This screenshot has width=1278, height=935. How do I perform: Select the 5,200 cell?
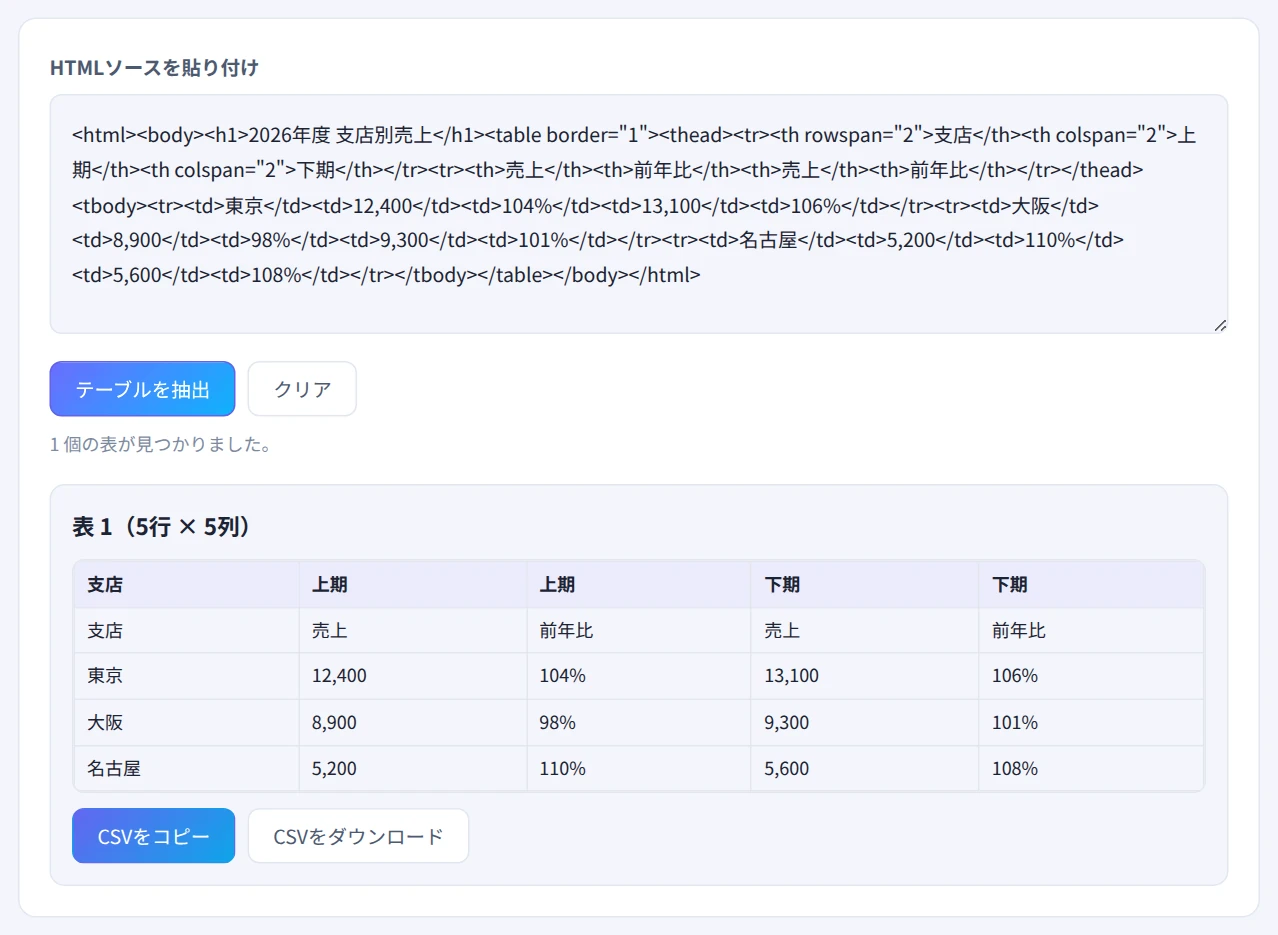(x=413, y=769)
